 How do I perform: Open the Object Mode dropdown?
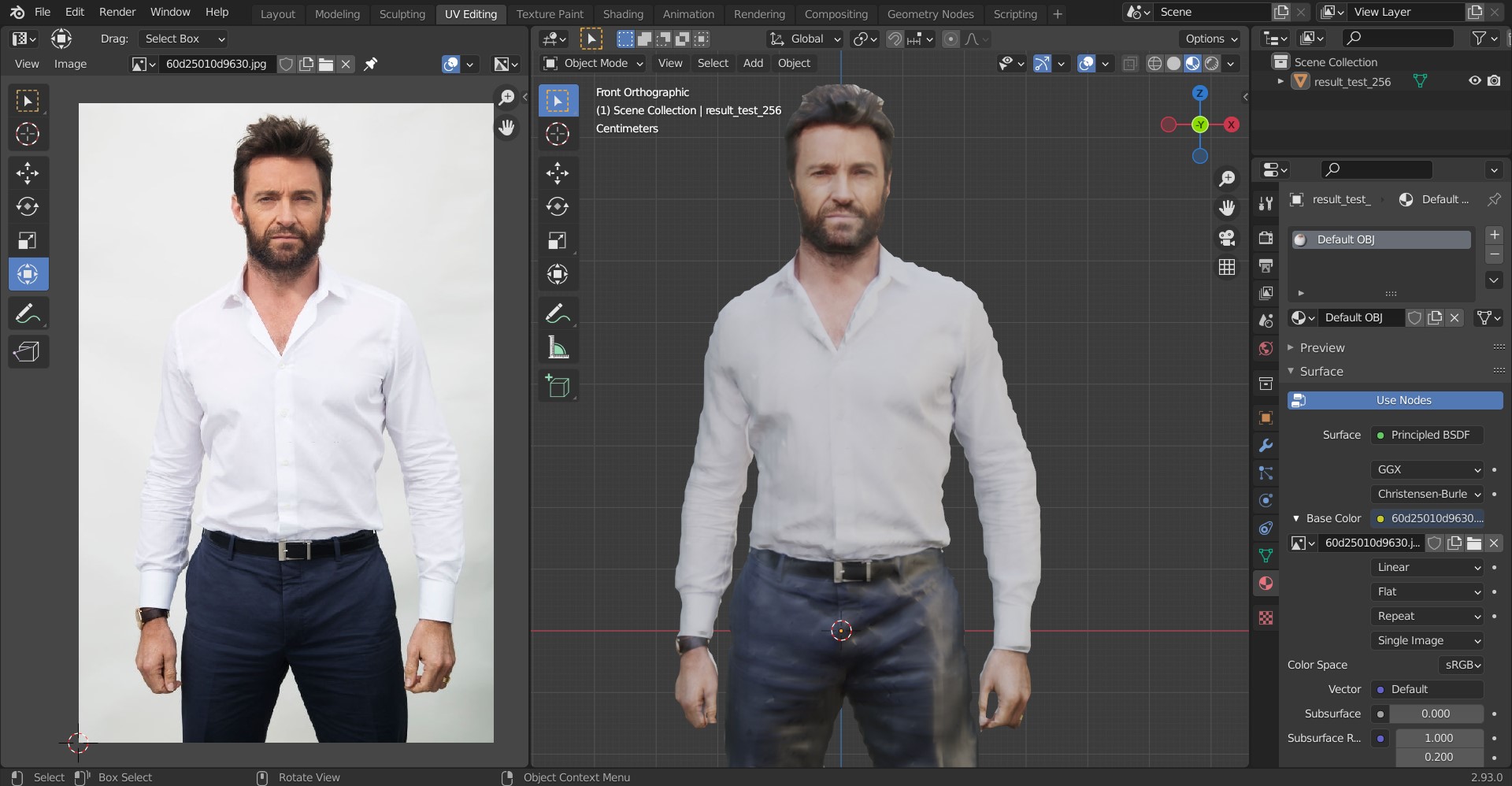click(595, 63)
